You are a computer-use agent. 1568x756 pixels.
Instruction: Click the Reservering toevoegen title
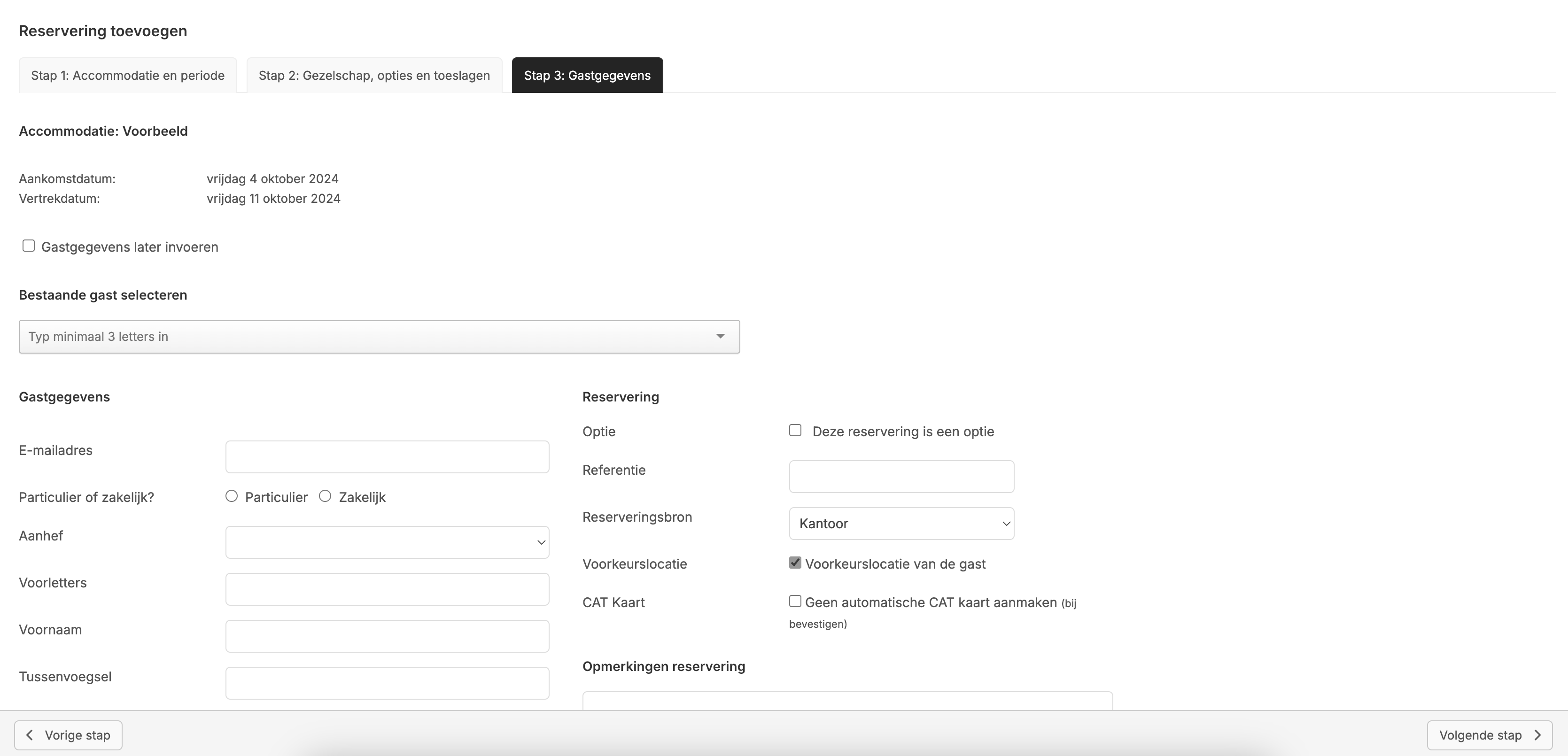pos(103,31)
